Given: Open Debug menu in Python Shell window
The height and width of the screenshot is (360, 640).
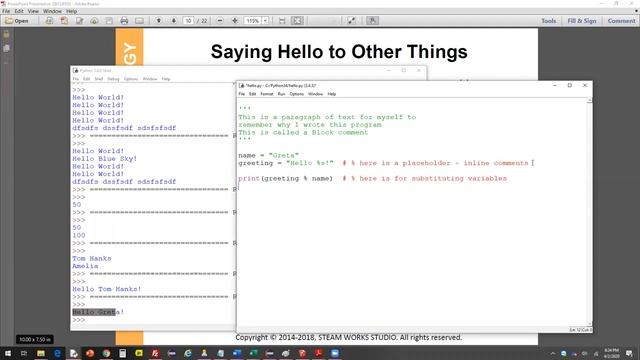Looking at the screenshot, I should click(113, 79).
